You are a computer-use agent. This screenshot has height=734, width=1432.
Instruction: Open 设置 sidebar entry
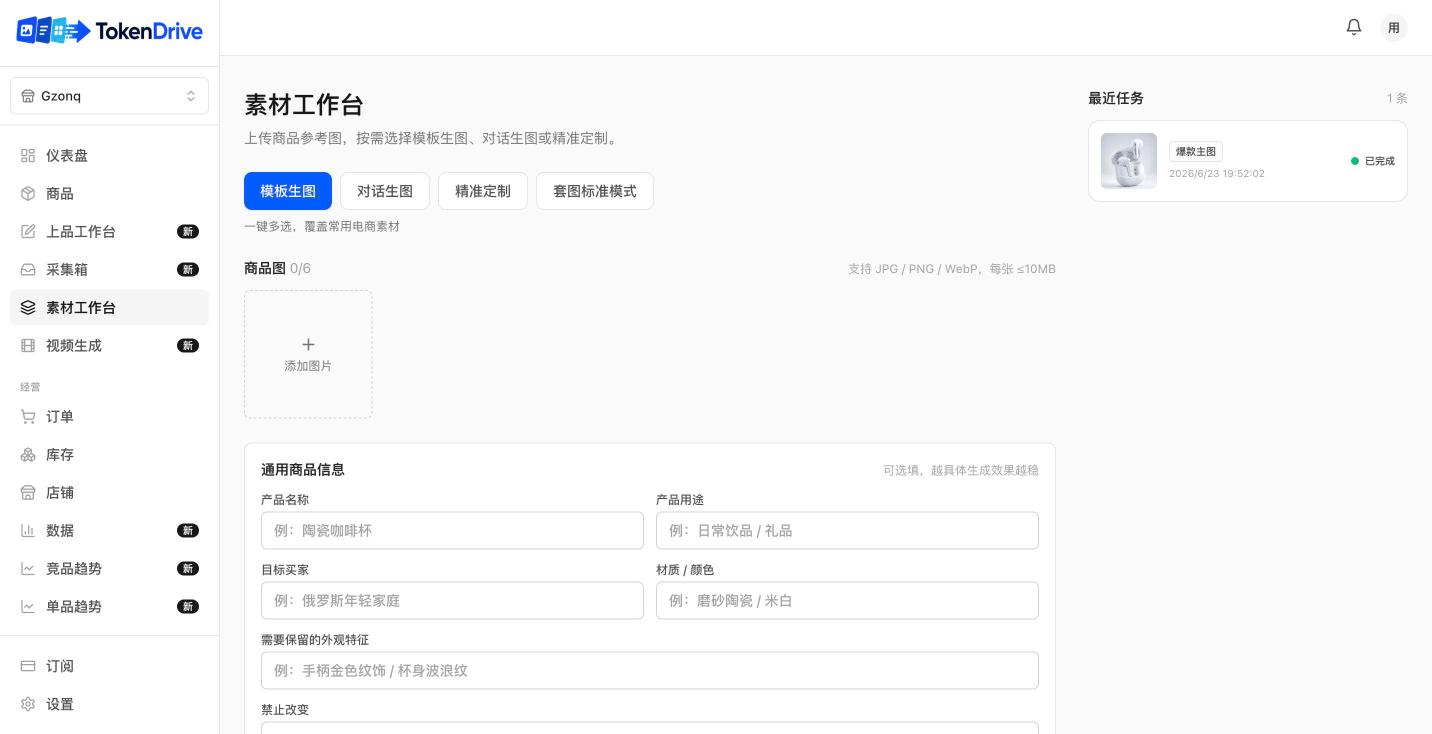coord(109,704)
